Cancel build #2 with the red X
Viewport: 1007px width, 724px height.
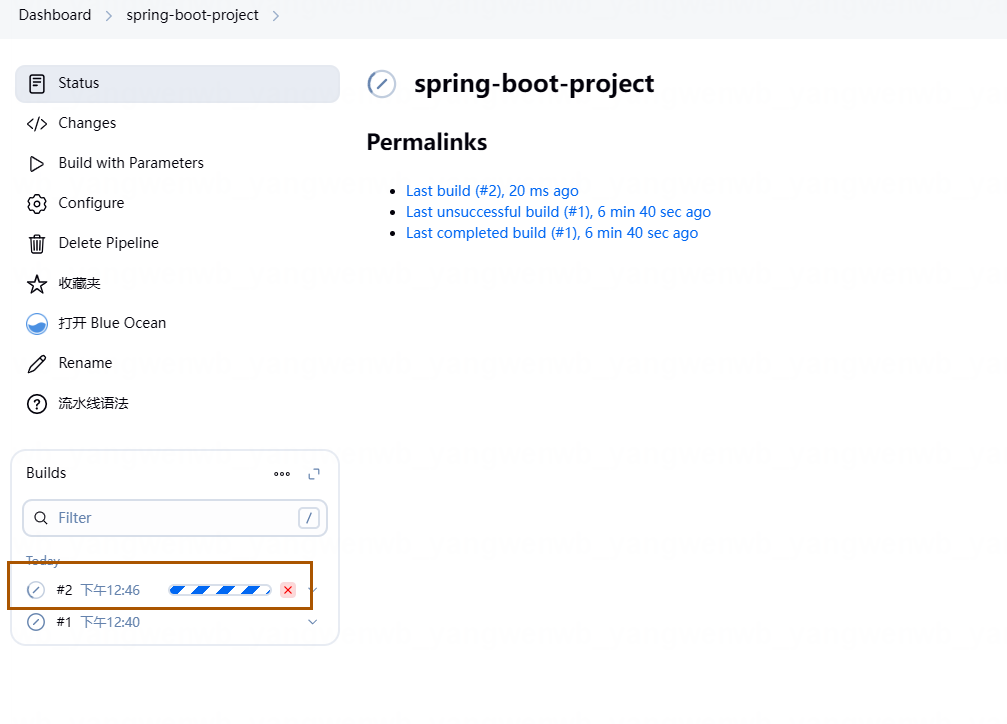click(288, 590)
